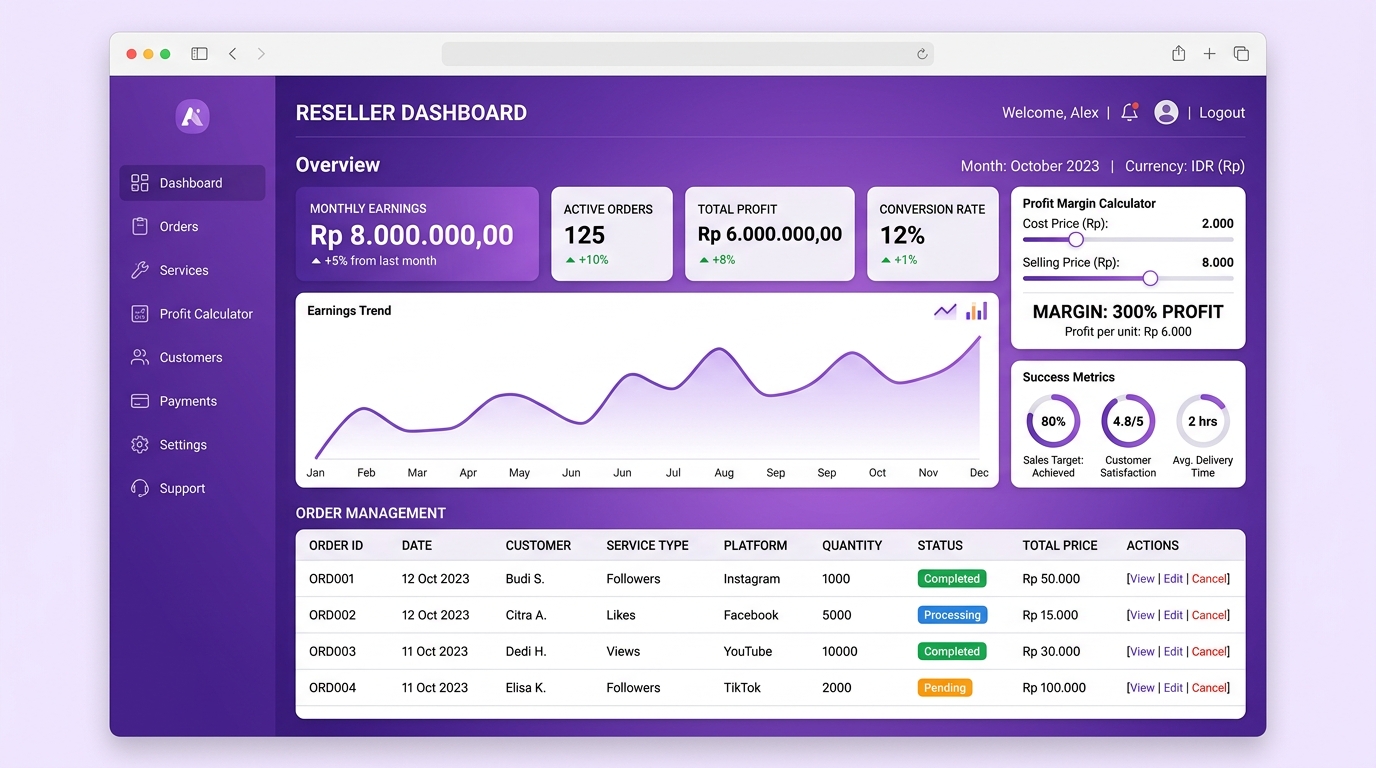View order ORD004
The width and height of the screenshot is (1376, 768).
(x=1142, y=688)
